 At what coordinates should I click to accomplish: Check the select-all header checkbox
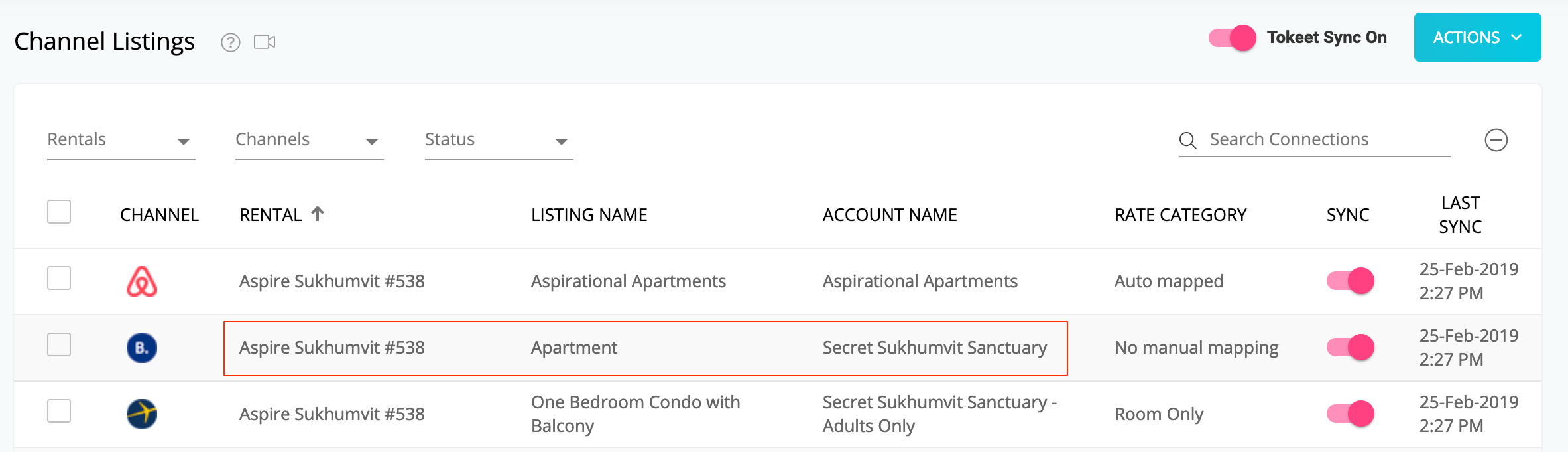point(59,212)
